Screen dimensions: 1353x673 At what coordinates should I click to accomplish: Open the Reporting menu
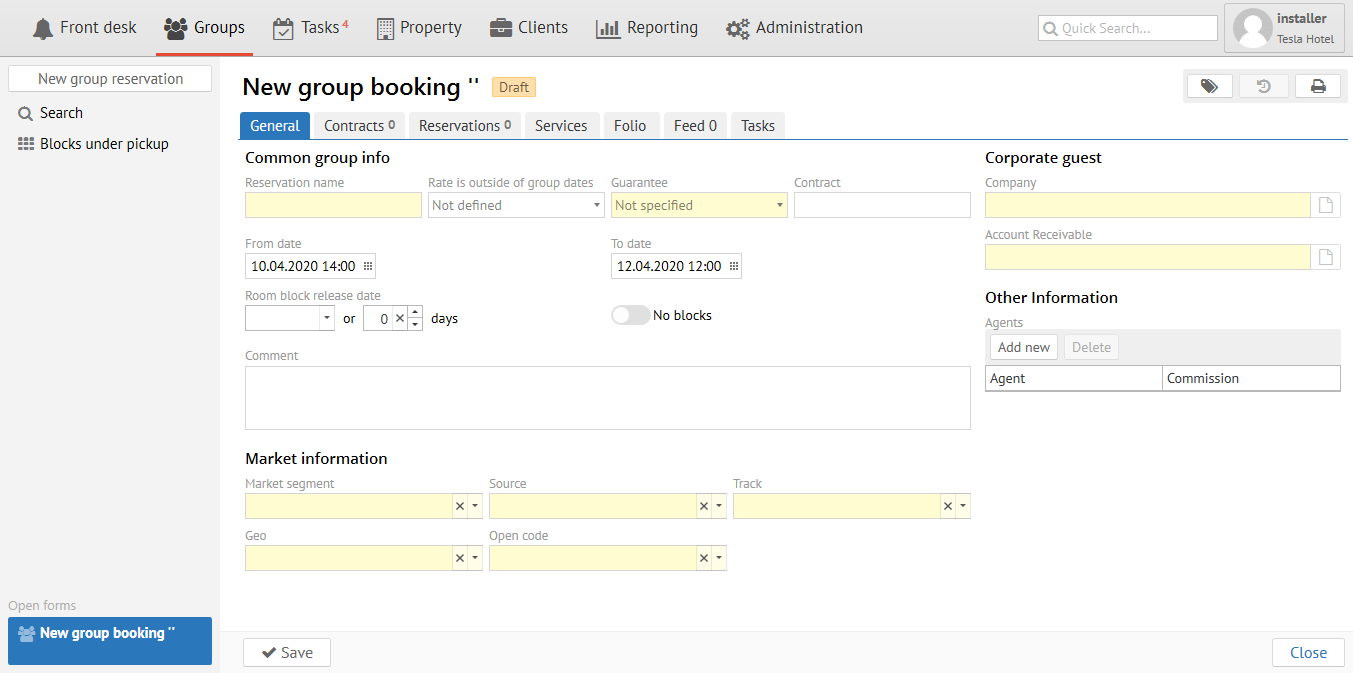tap(647, 28)
